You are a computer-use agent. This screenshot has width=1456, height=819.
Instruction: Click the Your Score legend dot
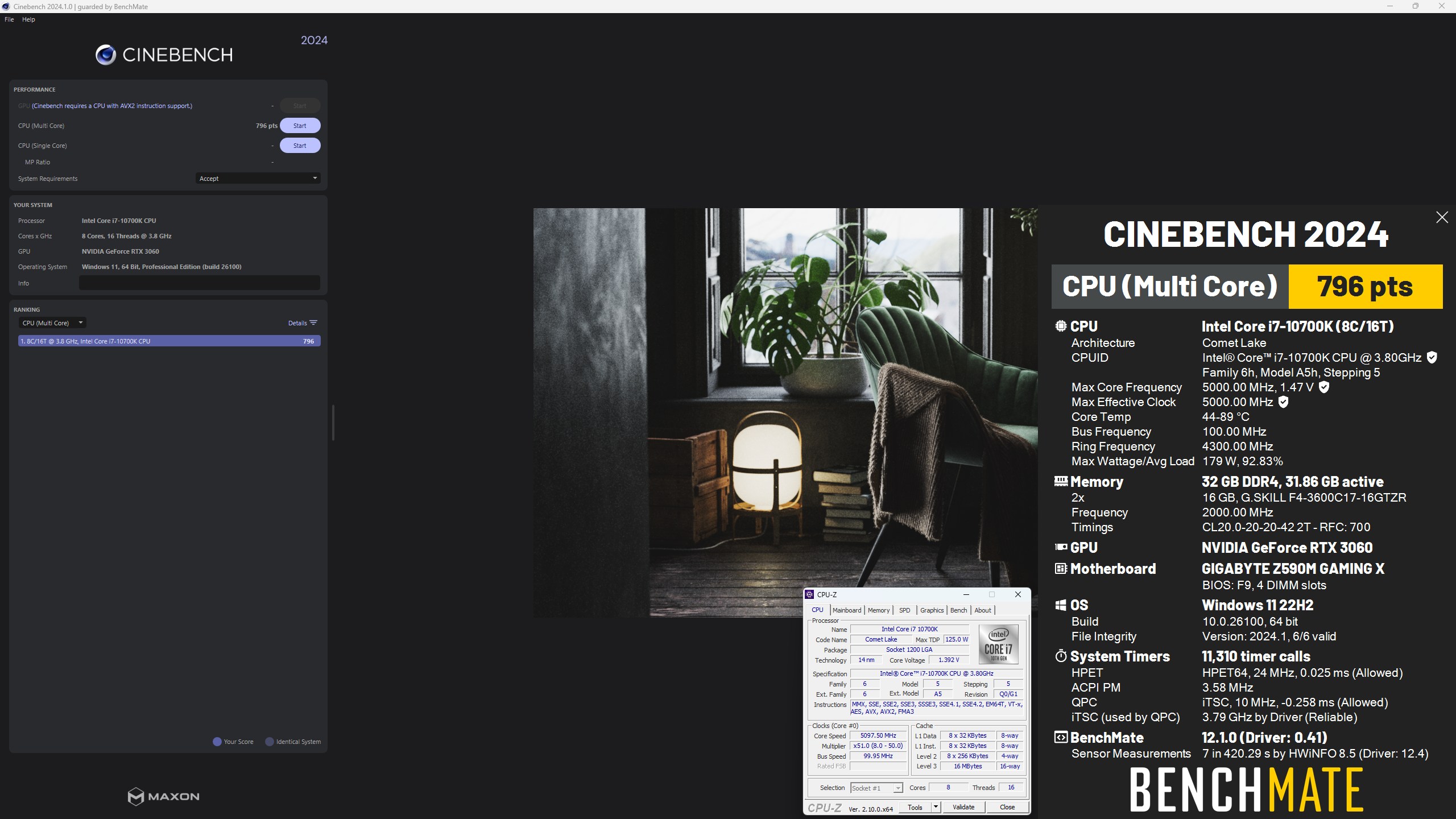click(x=217, y=742)
